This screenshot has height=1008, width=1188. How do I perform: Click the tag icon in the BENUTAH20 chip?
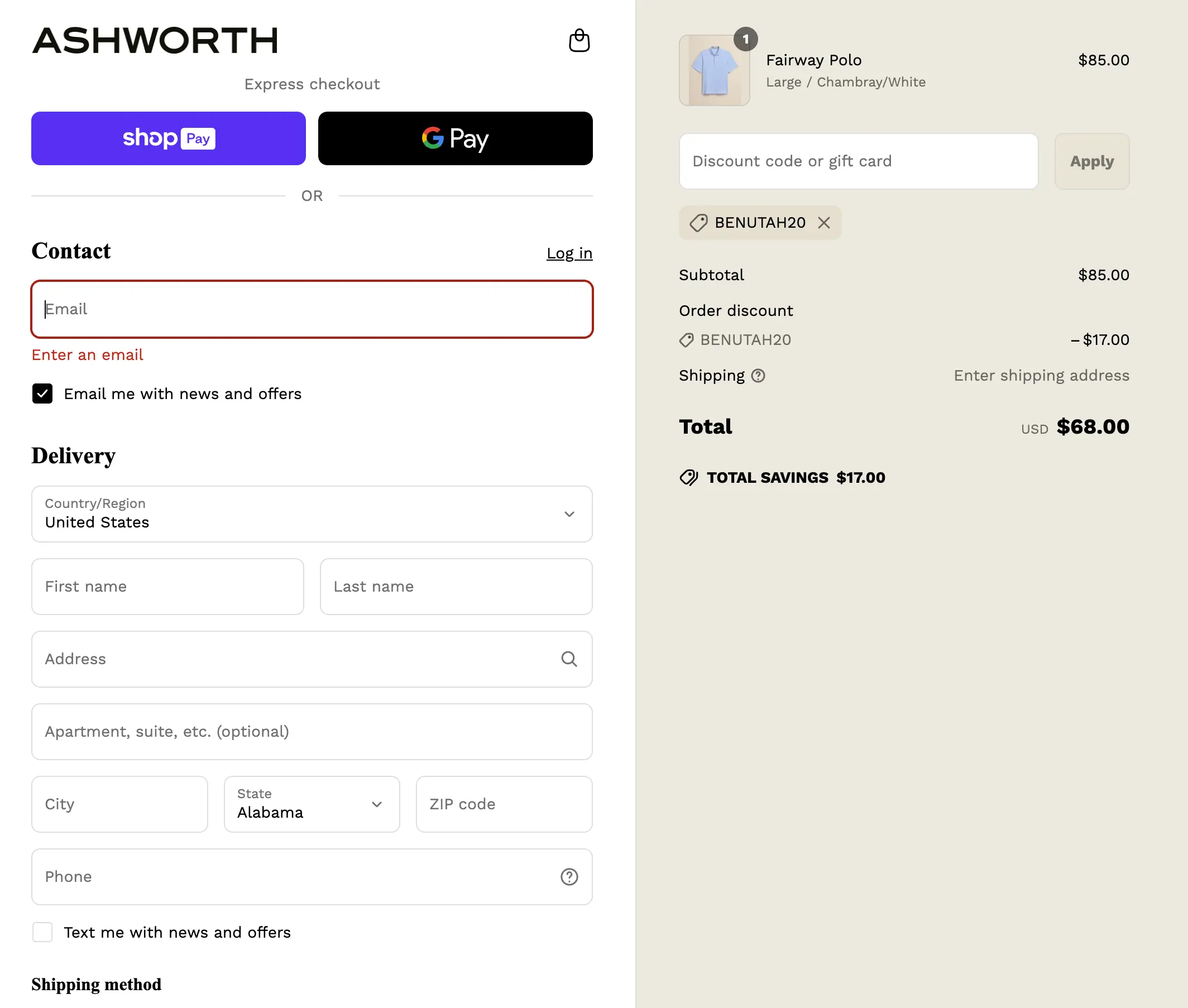coord(698,223)
